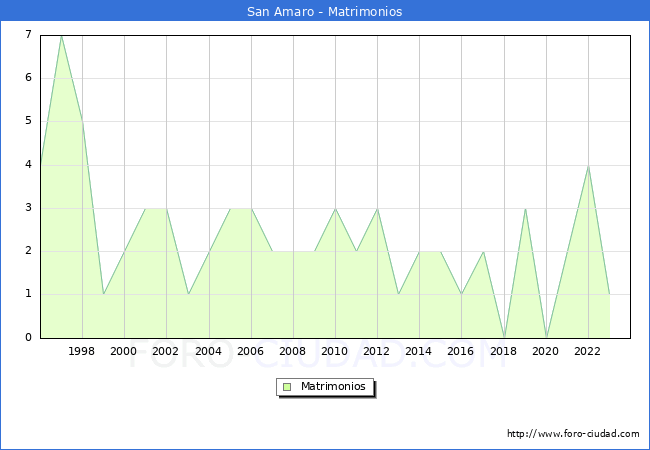This screenshot has width=650, height=450.
Task: Click the 0 label on the y-axis
Action: (28, 337)
